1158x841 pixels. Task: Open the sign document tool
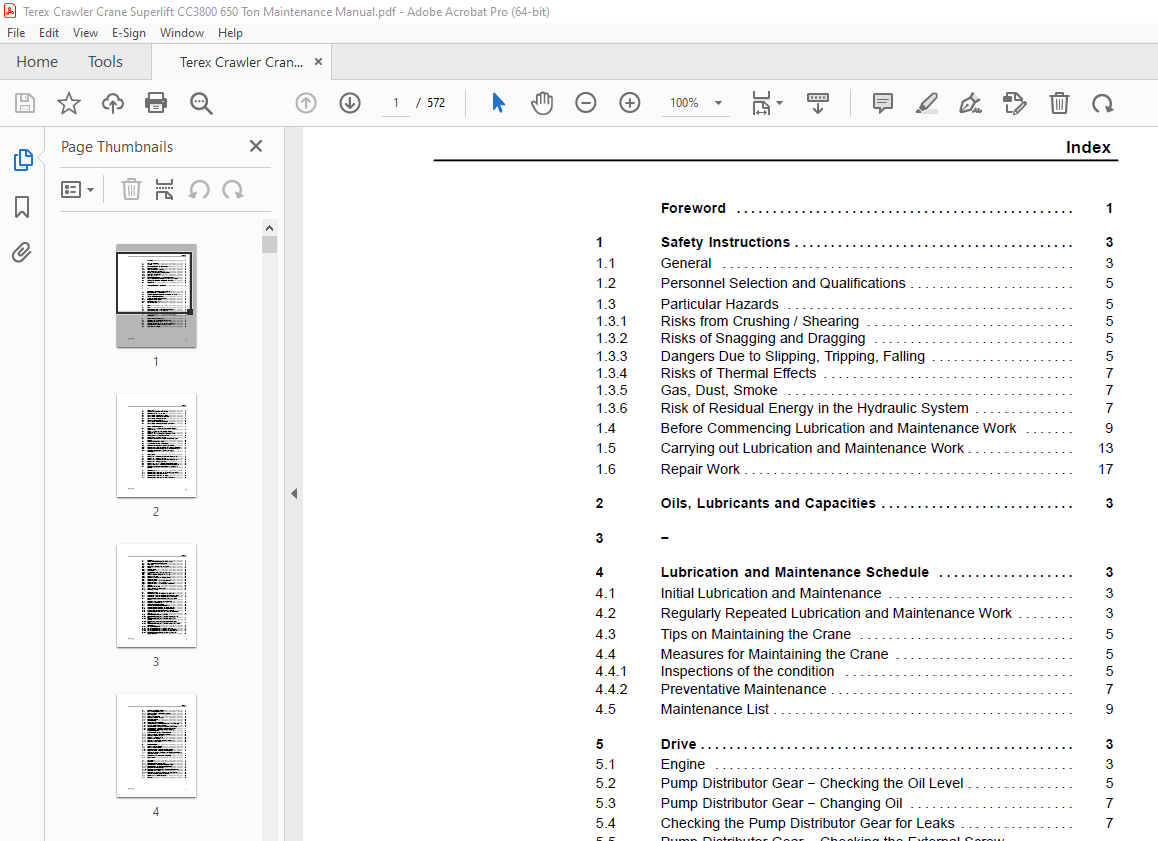(970, 103)
